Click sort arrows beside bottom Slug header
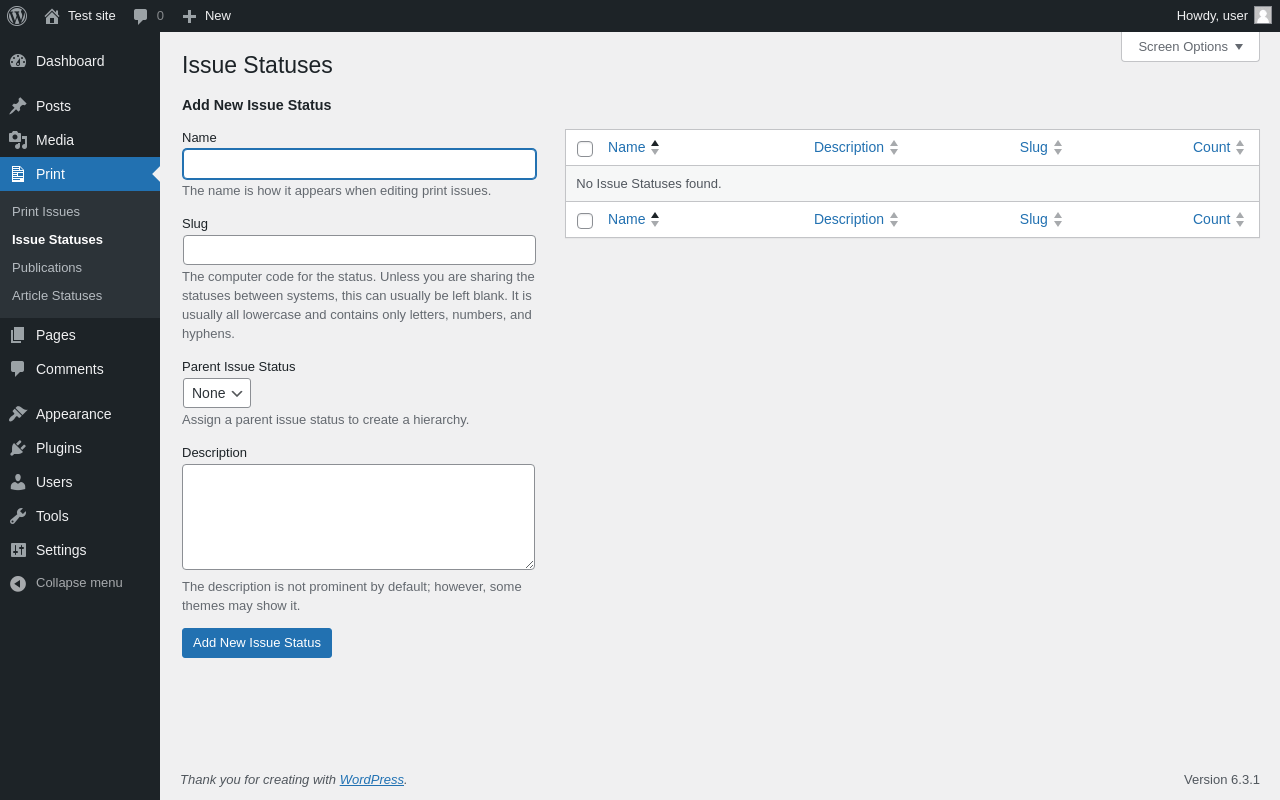 pyautogui.click(x=1058, y=219)
